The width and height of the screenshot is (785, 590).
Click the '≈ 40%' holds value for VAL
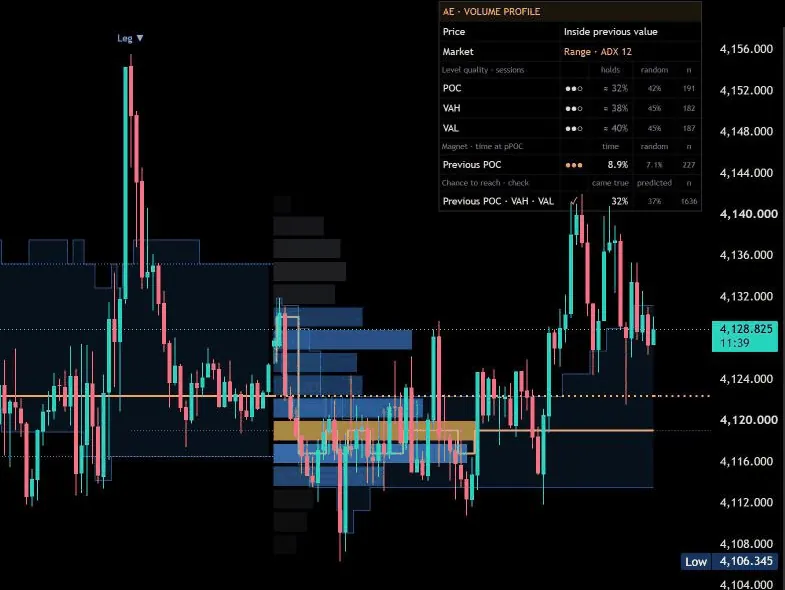tap(615, 128)
